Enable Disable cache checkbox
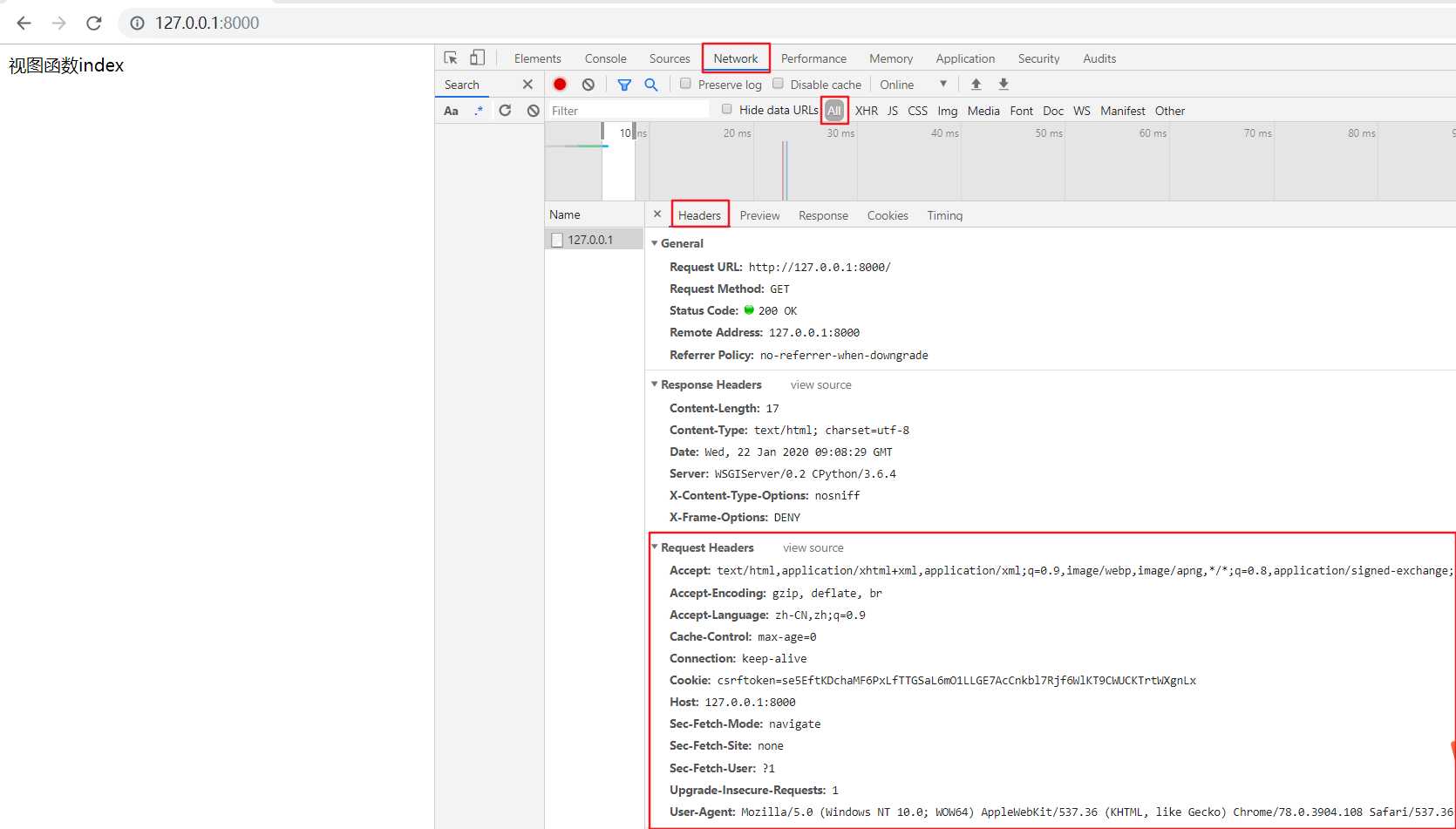The width and height of the screenshot is (1456, 829). click(778, 84)
